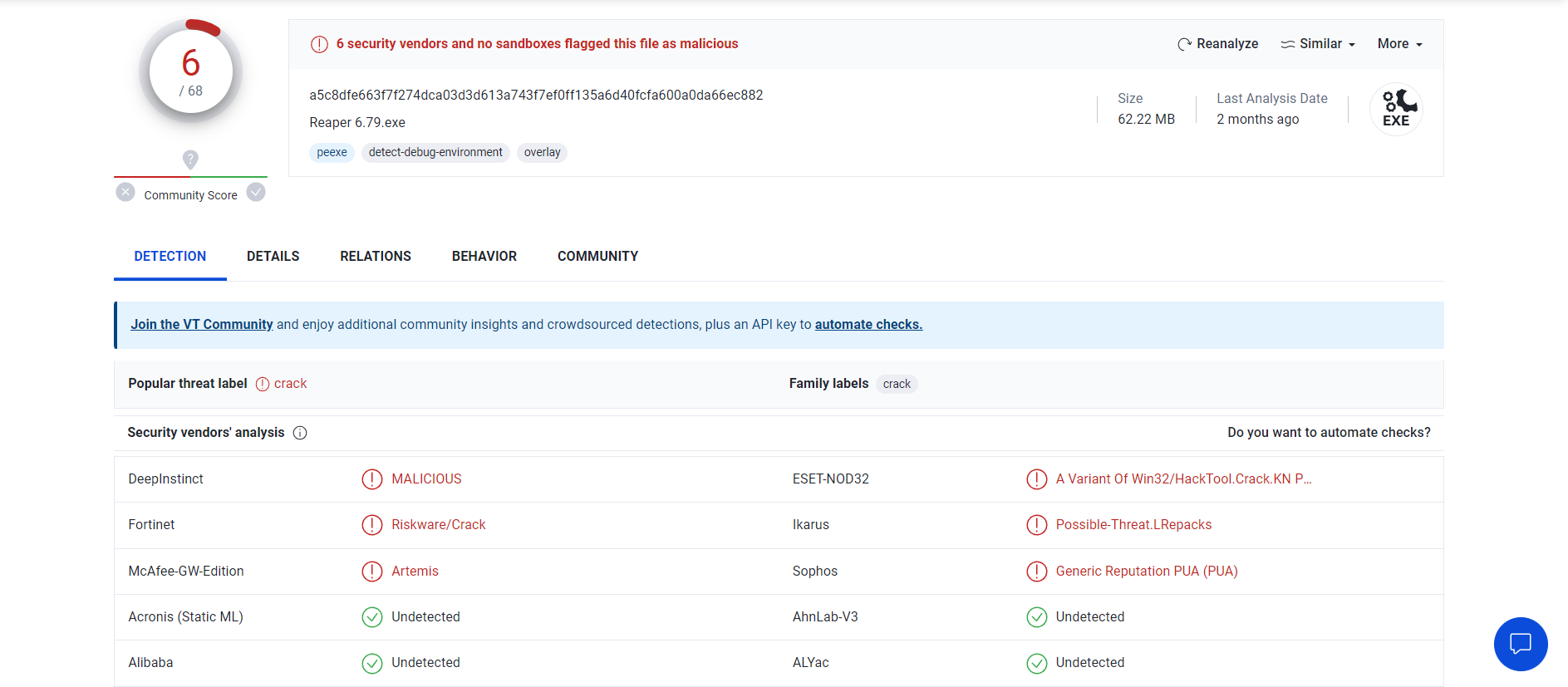Image resolution: width=1568 pixels, height=687 pixels.
Task: Downvote with the Community Score X icon
Action: point(125,193)
